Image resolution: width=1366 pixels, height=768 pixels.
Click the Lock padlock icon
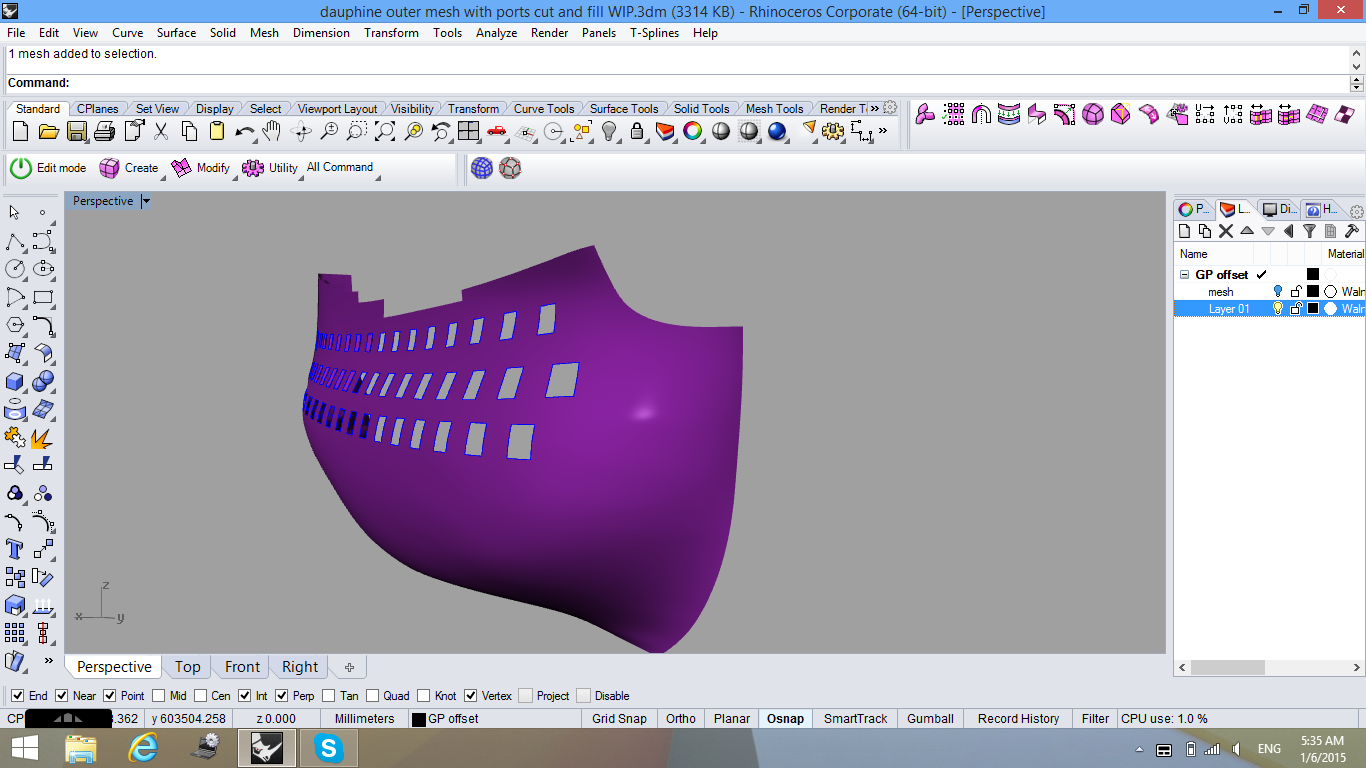[637, 131]
